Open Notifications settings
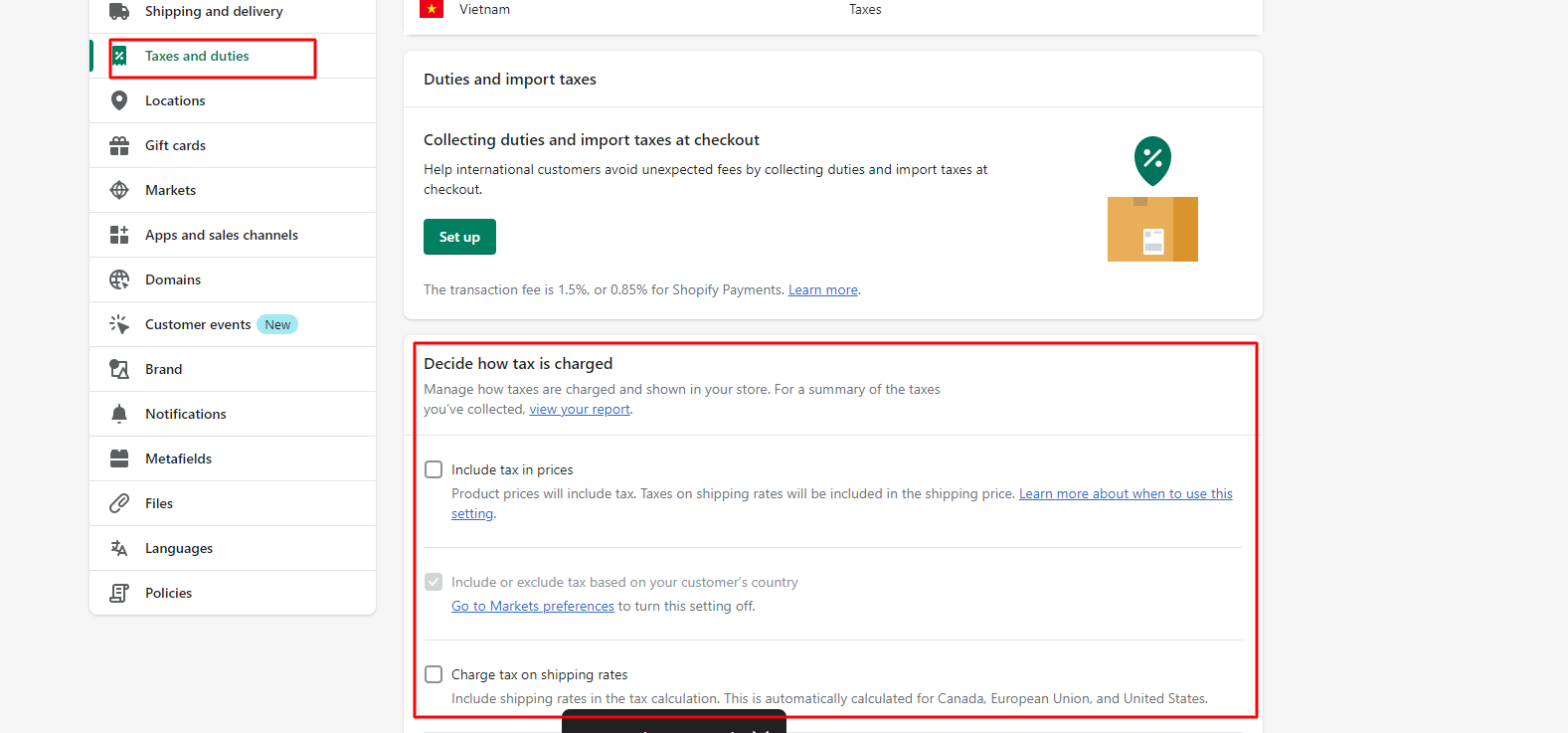This screenshot has height=733, width=1568. pos(233,414)
